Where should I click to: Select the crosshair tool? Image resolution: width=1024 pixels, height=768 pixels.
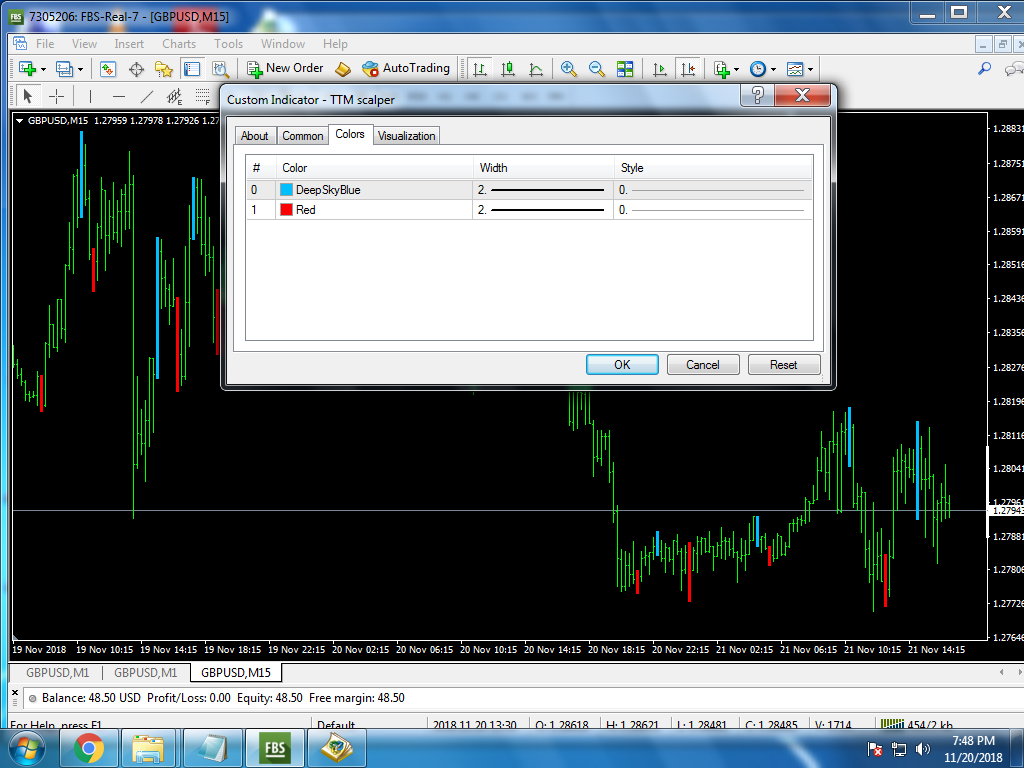57,97
